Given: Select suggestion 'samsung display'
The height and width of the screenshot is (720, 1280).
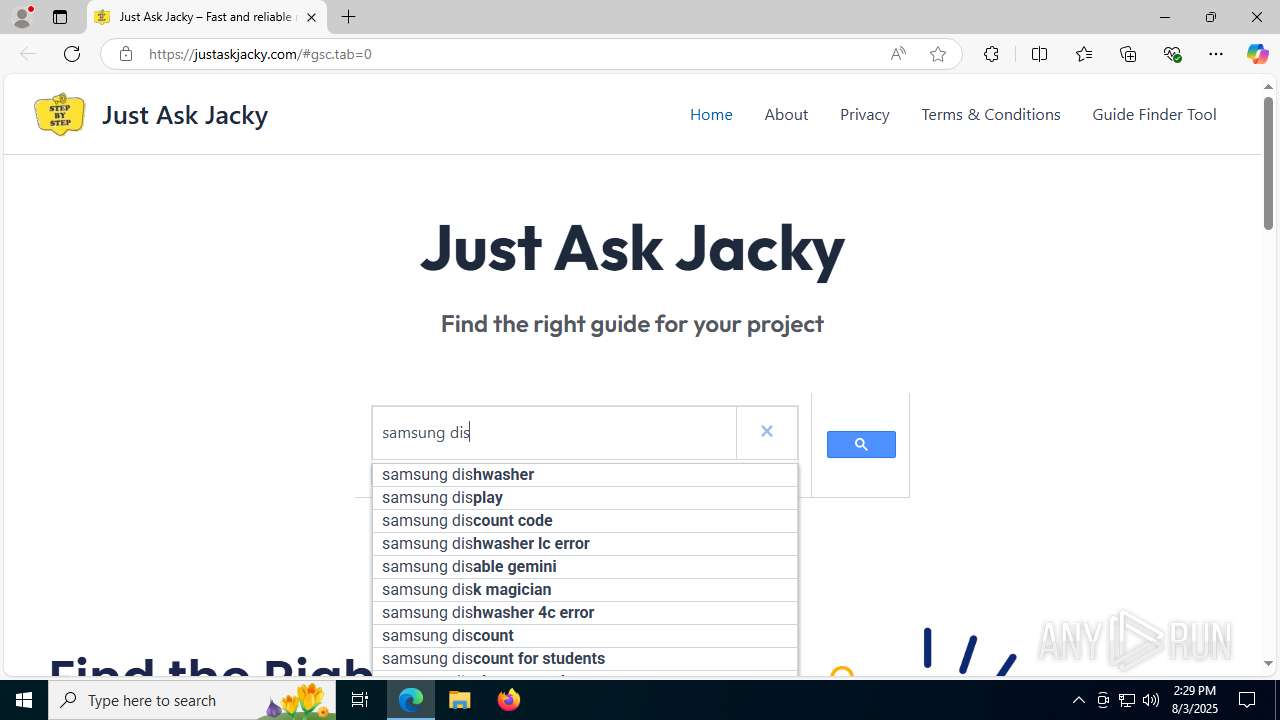Looking at the screenshot, I should point(585,497).
